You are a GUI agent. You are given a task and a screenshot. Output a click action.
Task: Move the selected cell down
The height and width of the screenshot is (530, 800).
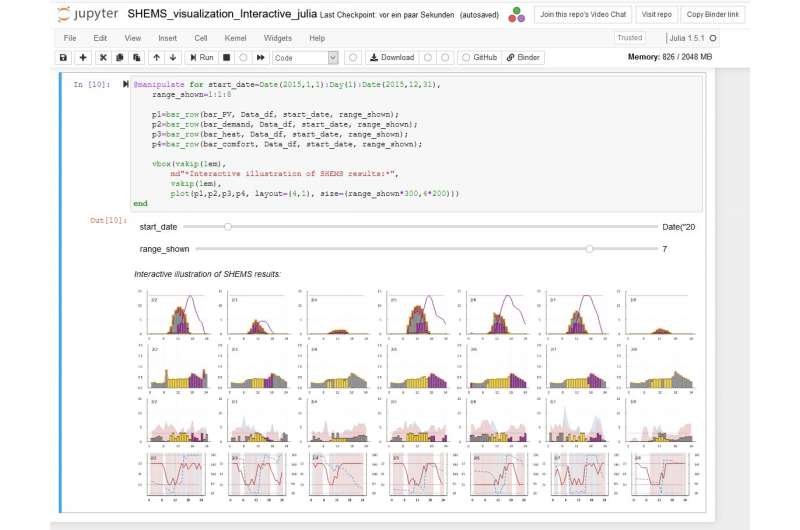coord(171,58)
